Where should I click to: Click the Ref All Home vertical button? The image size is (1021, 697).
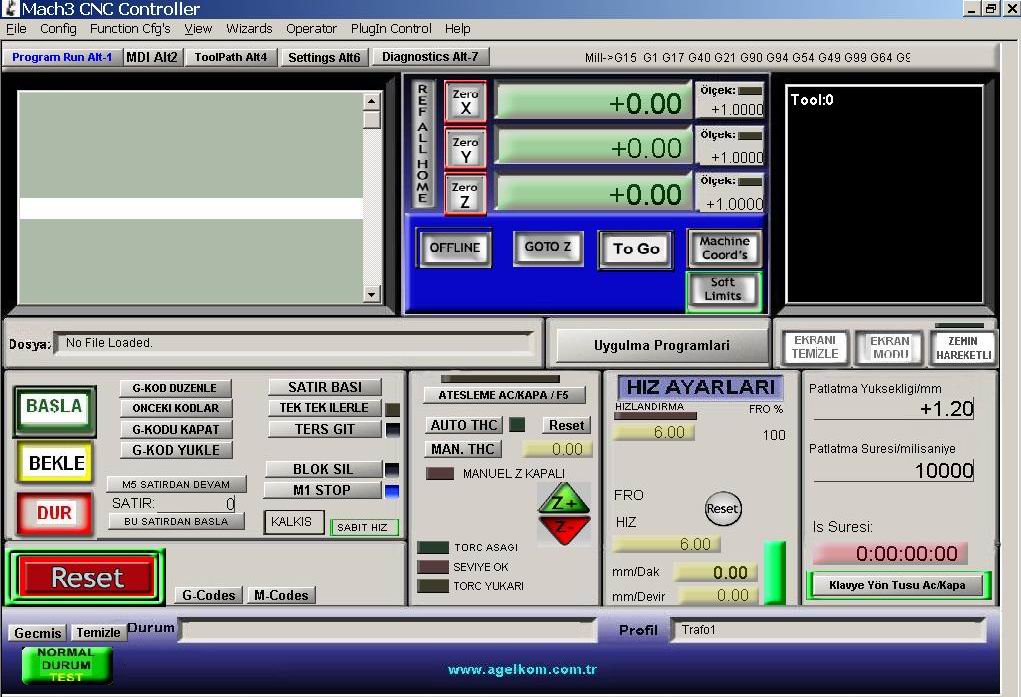423,144
